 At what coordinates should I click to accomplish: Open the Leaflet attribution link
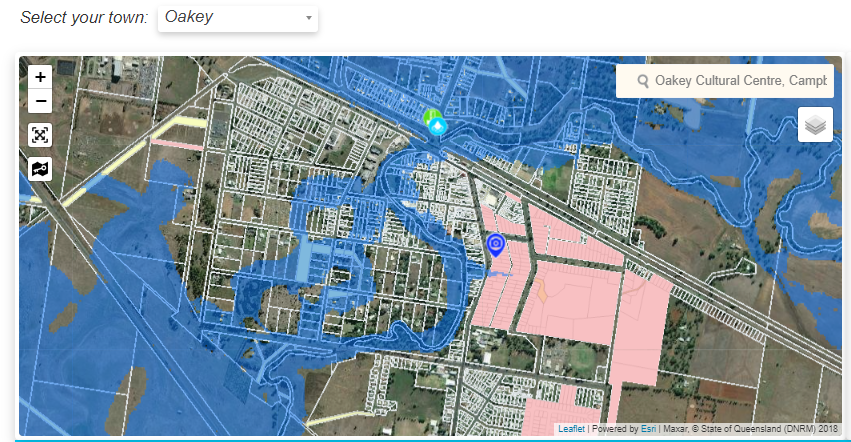tap(571, 429)
